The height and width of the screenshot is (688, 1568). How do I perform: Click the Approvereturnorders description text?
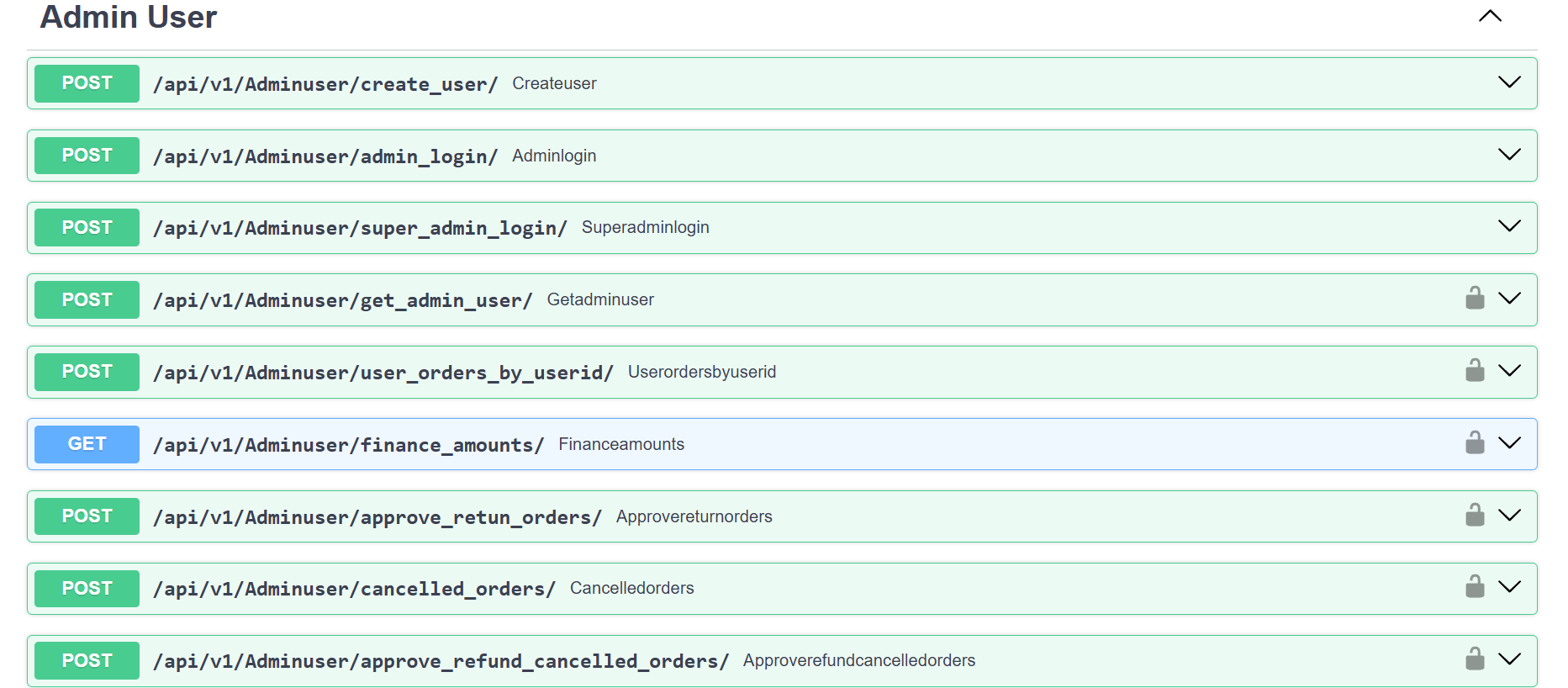pyautogui.click(x=694, y=516)
